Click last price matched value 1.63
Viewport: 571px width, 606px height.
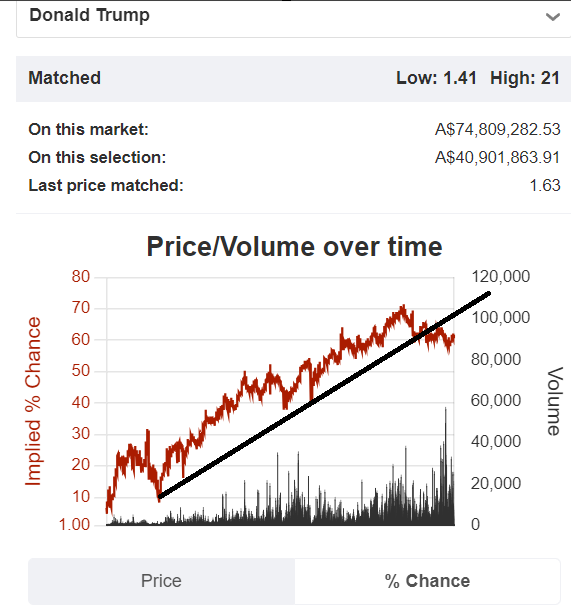545,186
